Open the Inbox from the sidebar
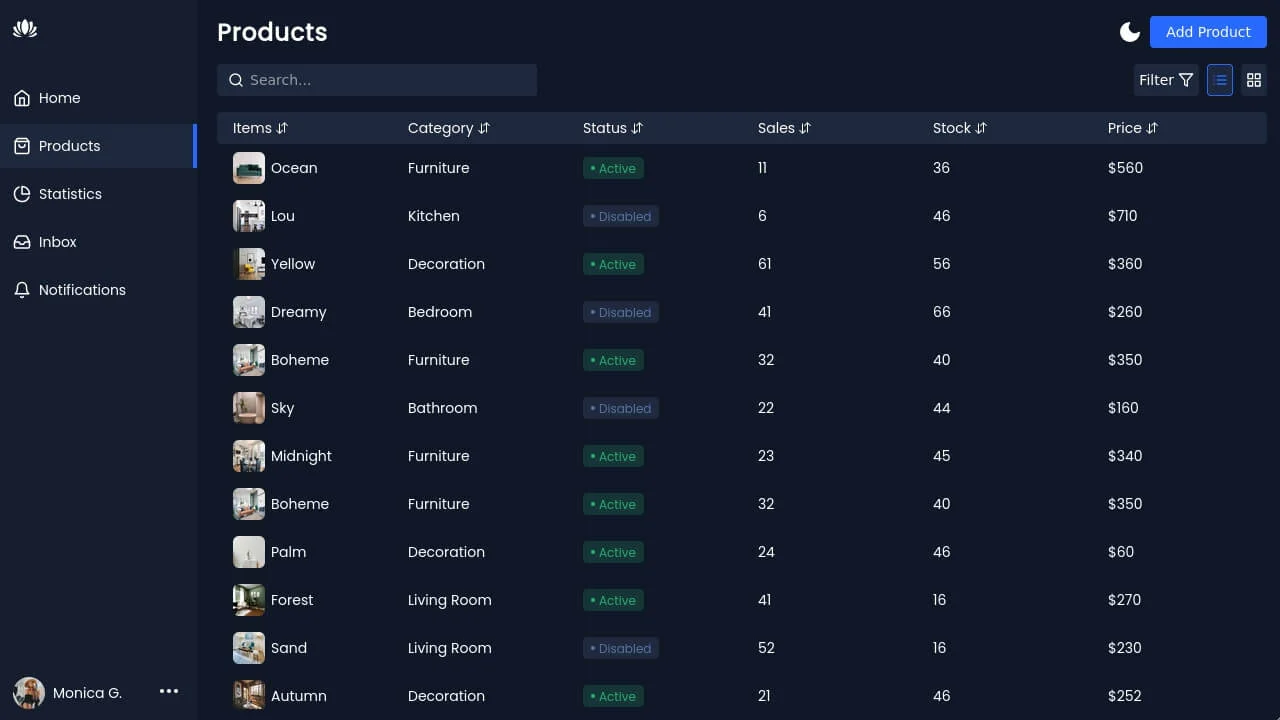The height and width of the screenshot is (720, 1280). point(21,241)
